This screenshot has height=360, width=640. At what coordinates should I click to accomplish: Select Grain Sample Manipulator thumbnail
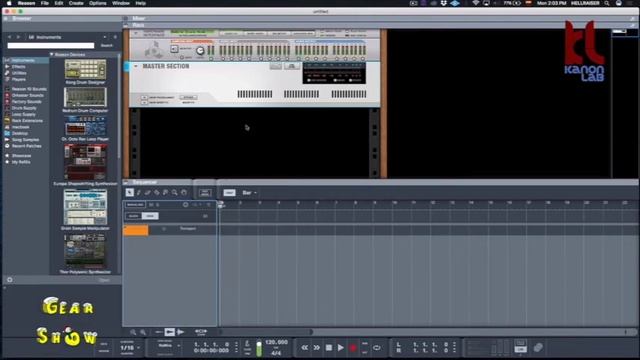point(85,207)
